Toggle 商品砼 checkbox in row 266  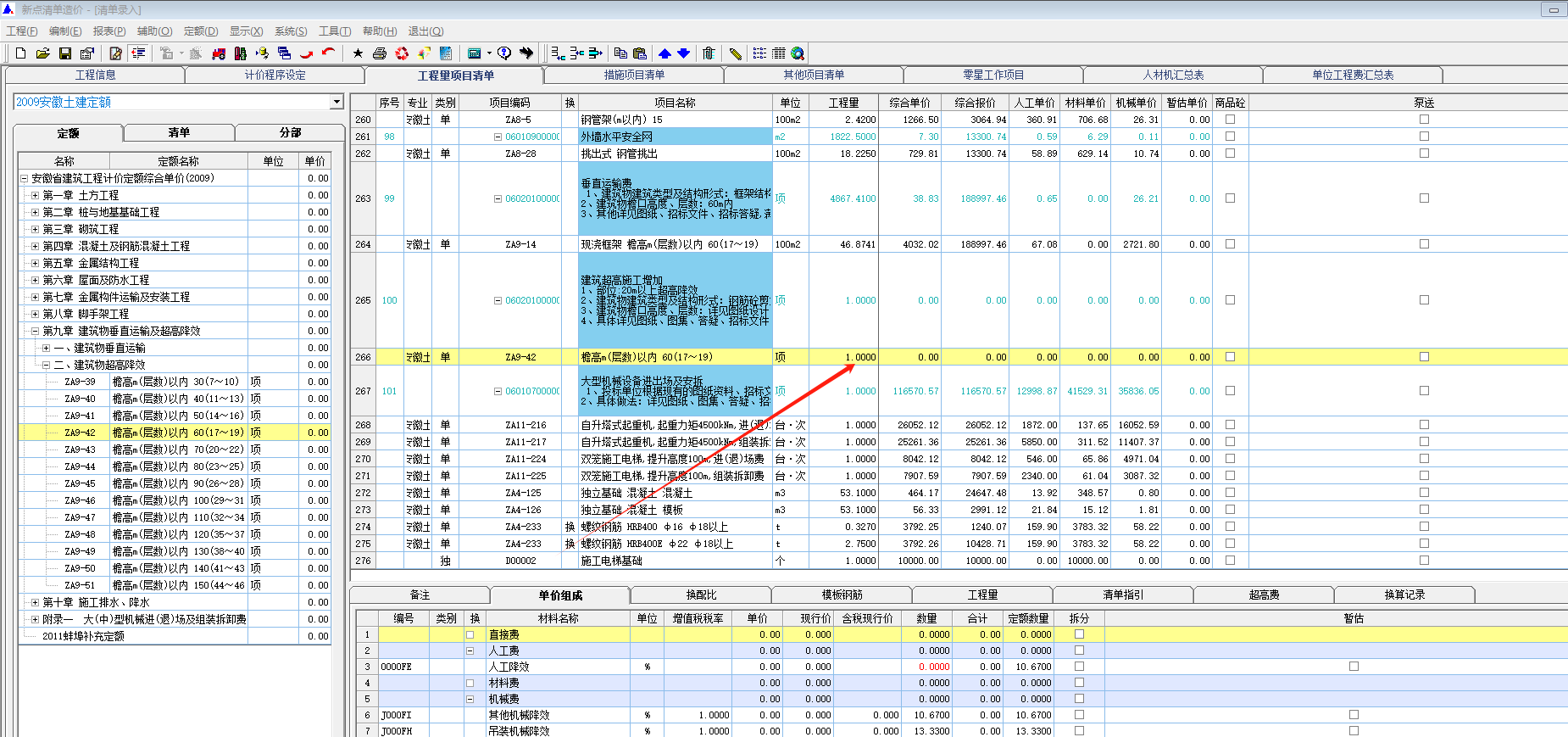coord(1230,357)
